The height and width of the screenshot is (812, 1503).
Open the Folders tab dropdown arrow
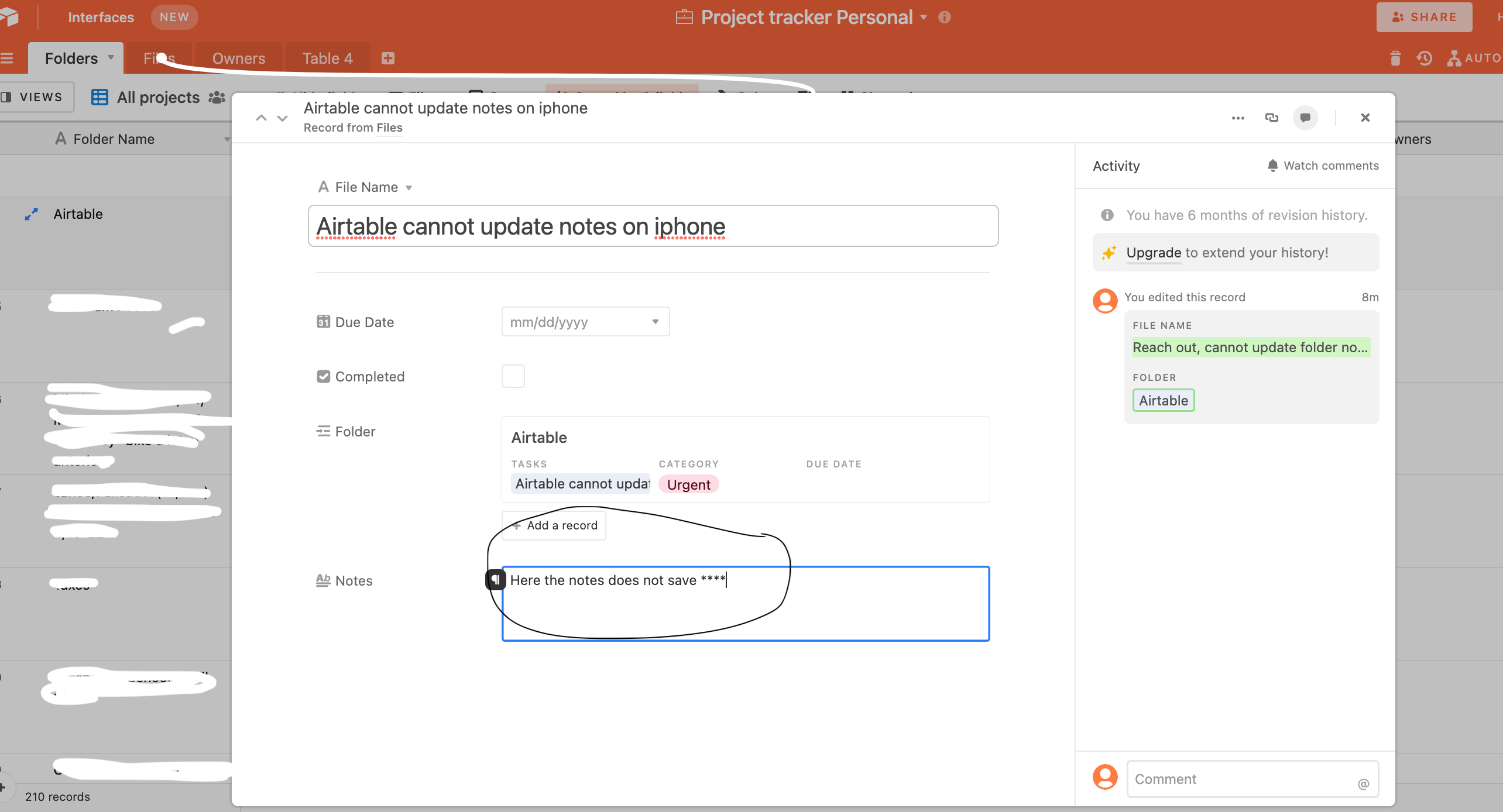click(111, 58)
